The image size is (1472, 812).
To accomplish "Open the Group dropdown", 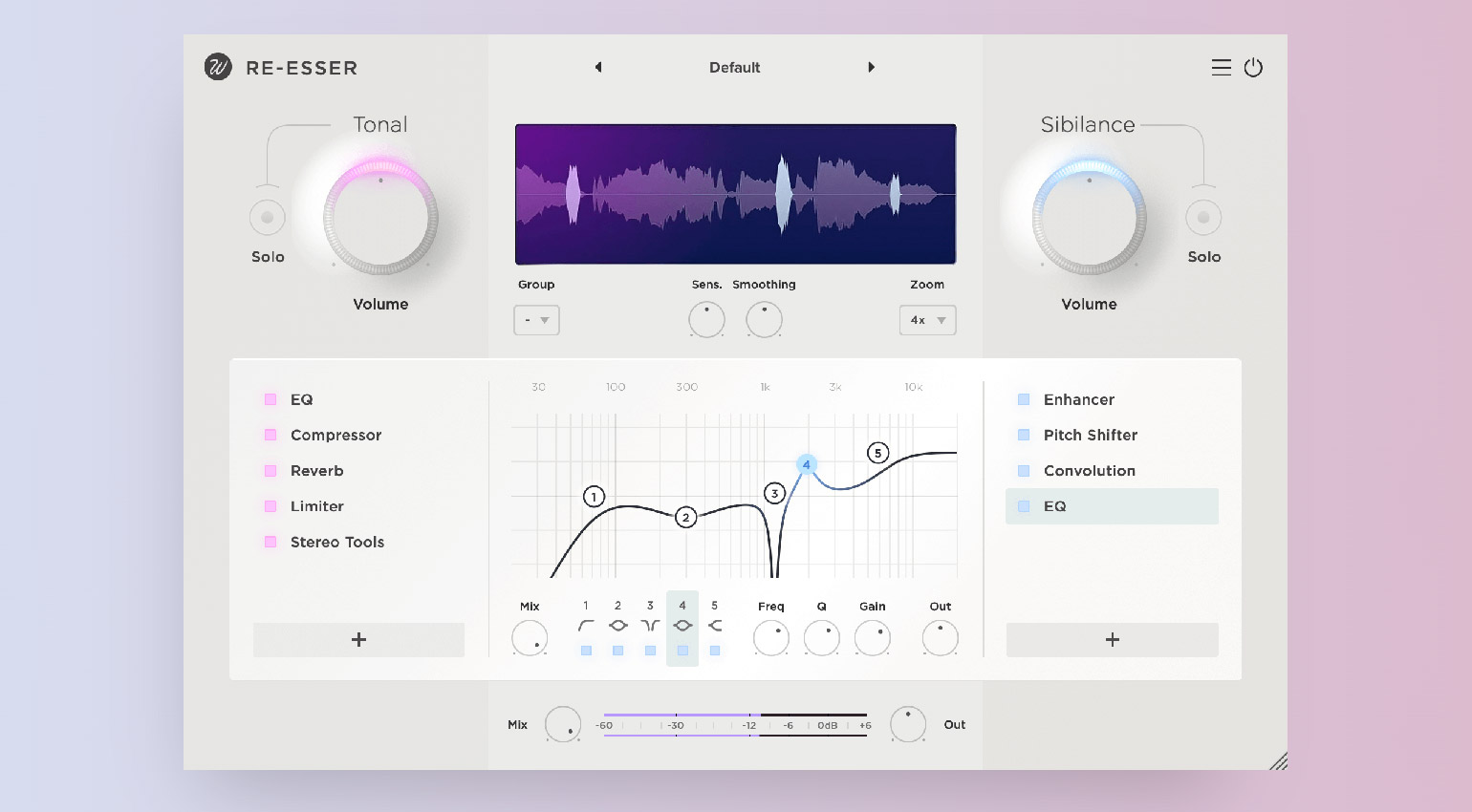I will pyautogui.click(x=536, y=320).
